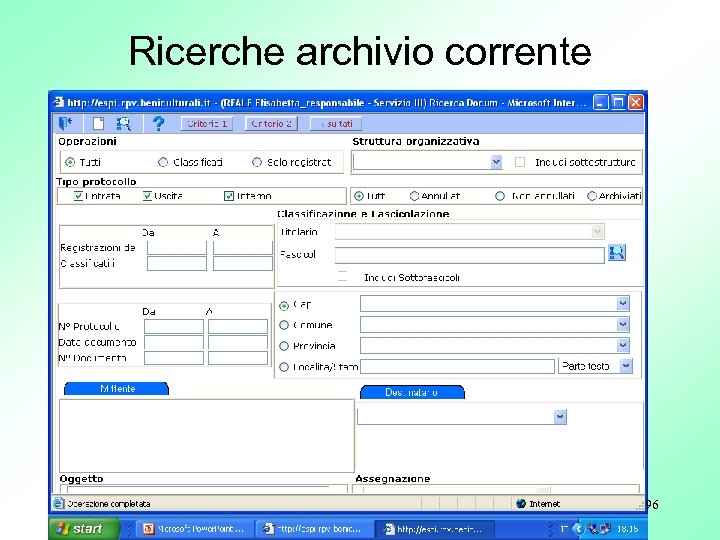Select Classificati radio button
Viewport: 720px width, 540px height.
click(163, 162)
